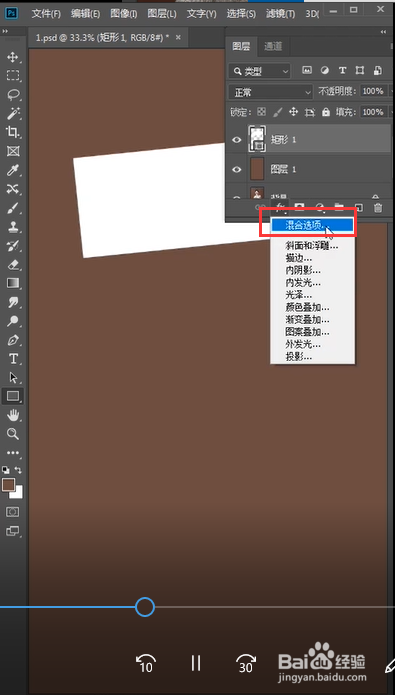Select the Hand tool
The height and width of the screenshot is (695, 395).
13,415
